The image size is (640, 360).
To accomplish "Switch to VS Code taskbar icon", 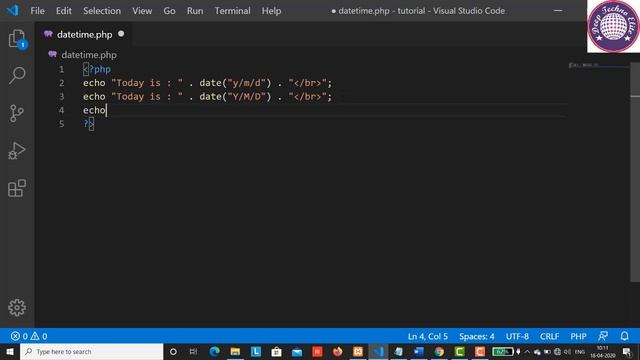I will 378,351.
